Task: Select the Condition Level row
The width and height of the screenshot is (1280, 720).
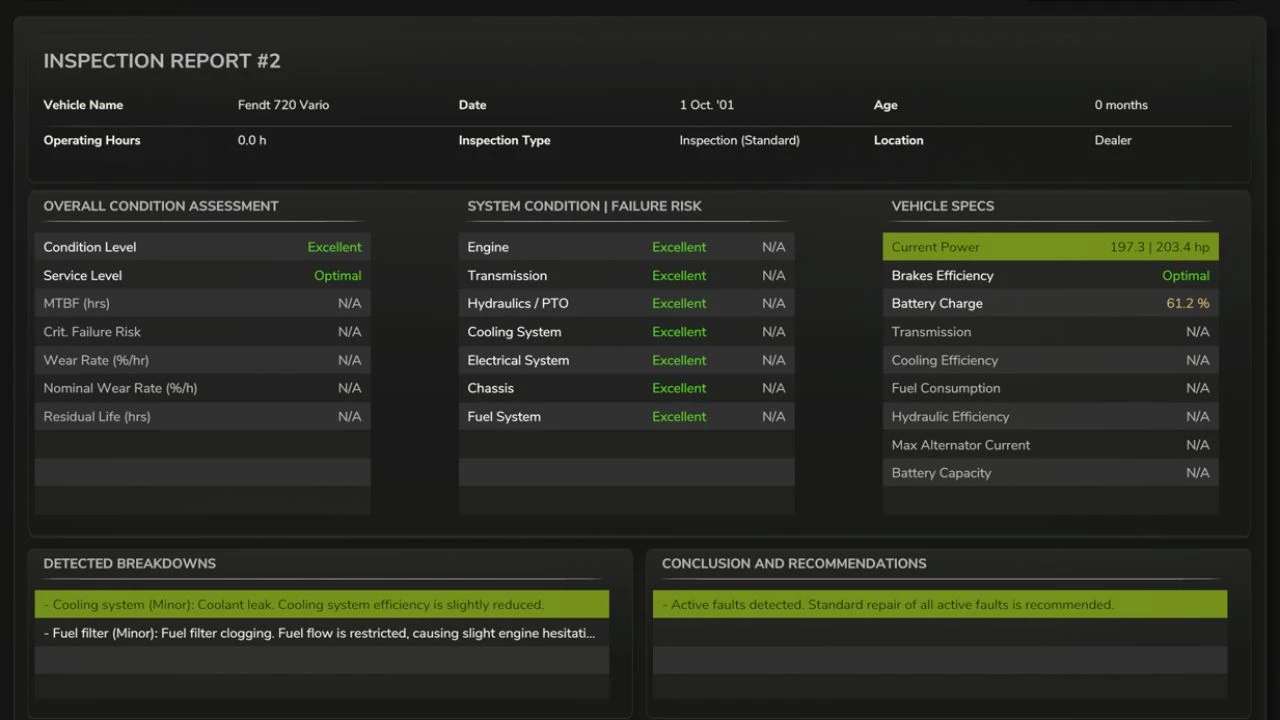Action: click(x=202, y=247)
